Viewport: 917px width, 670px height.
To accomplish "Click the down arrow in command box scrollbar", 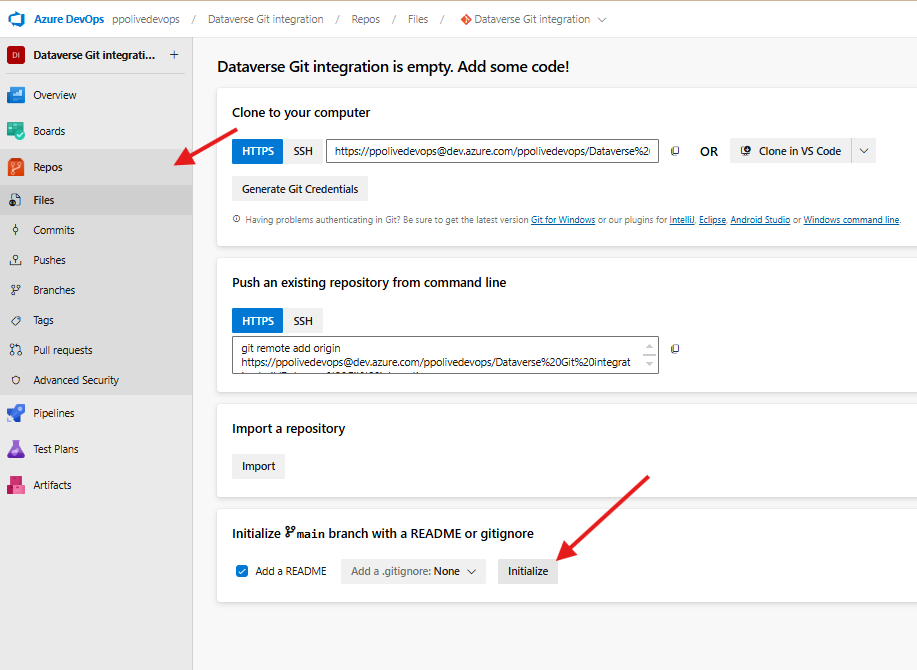I will click(649, 364).
